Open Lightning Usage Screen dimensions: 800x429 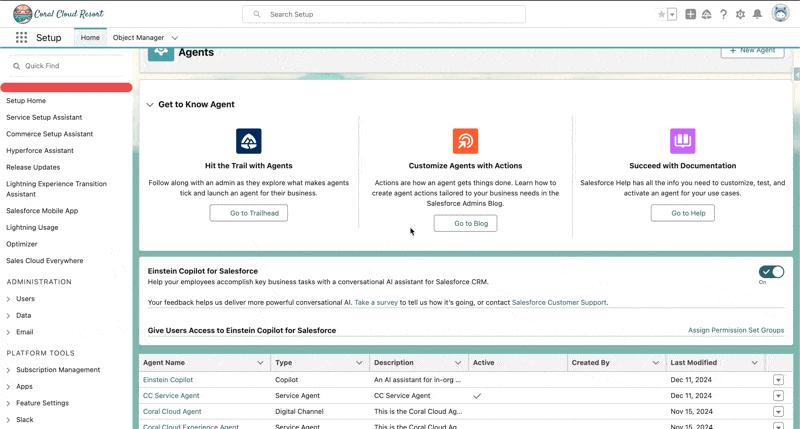[x=32, y=228]
